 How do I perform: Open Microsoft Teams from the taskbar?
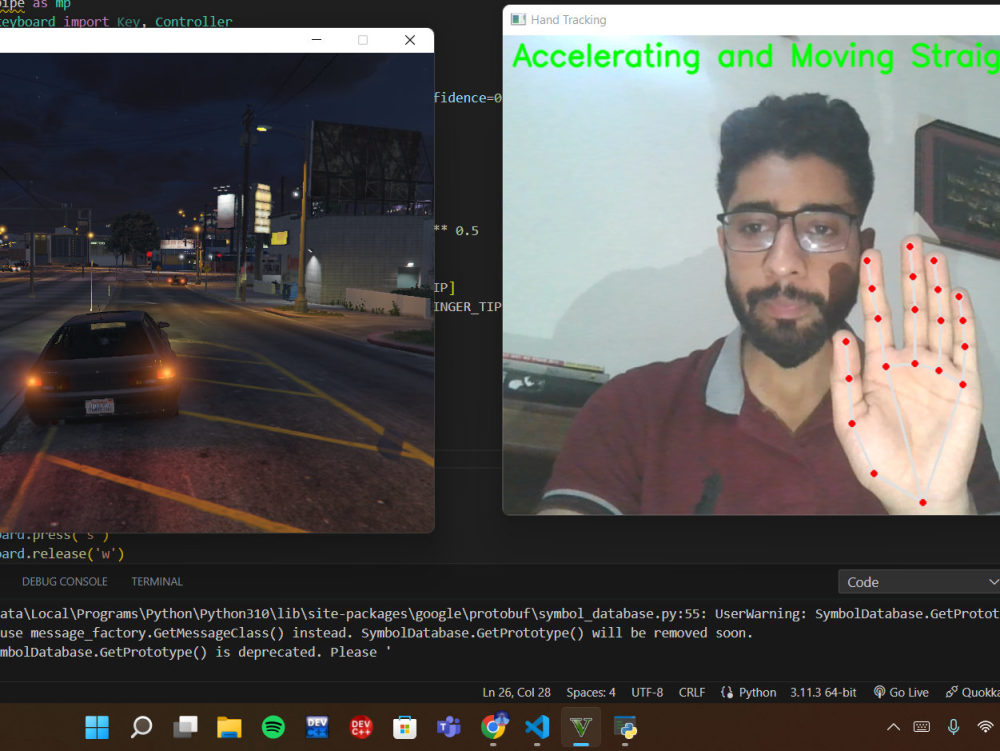448,727
